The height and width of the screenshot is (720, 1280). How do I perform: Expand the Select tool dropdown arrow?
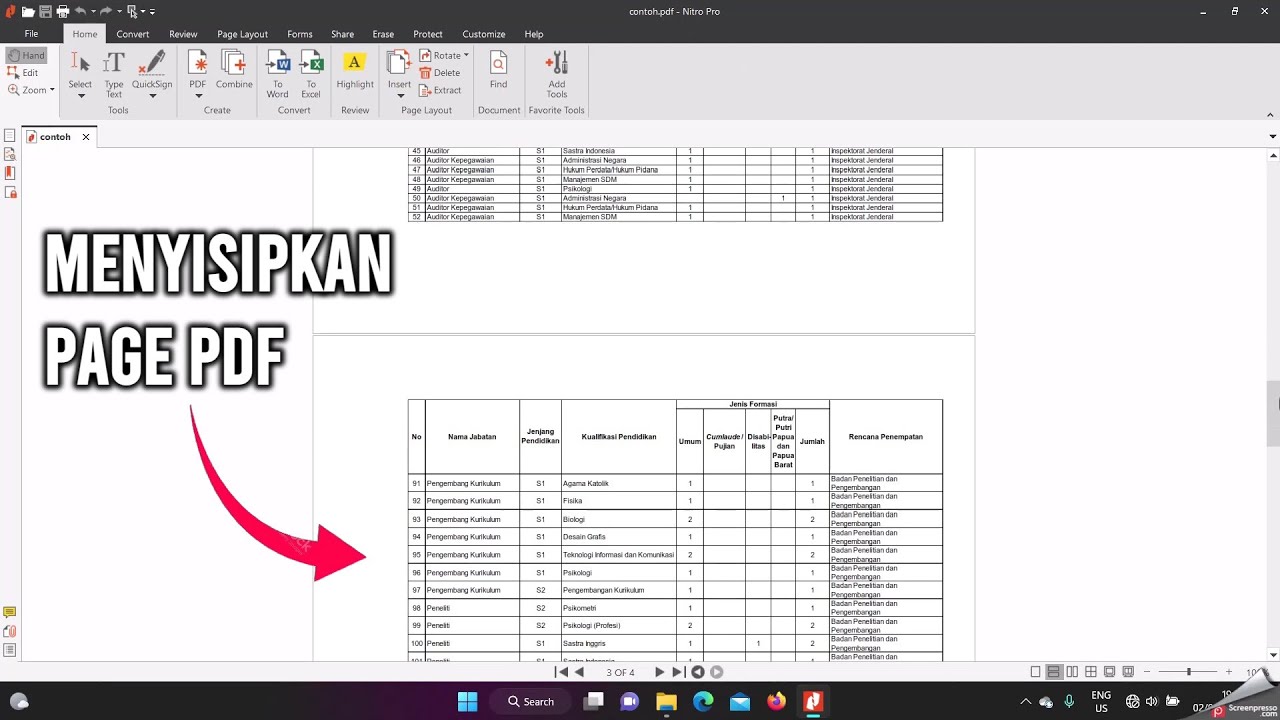click(x=80, y=96)
